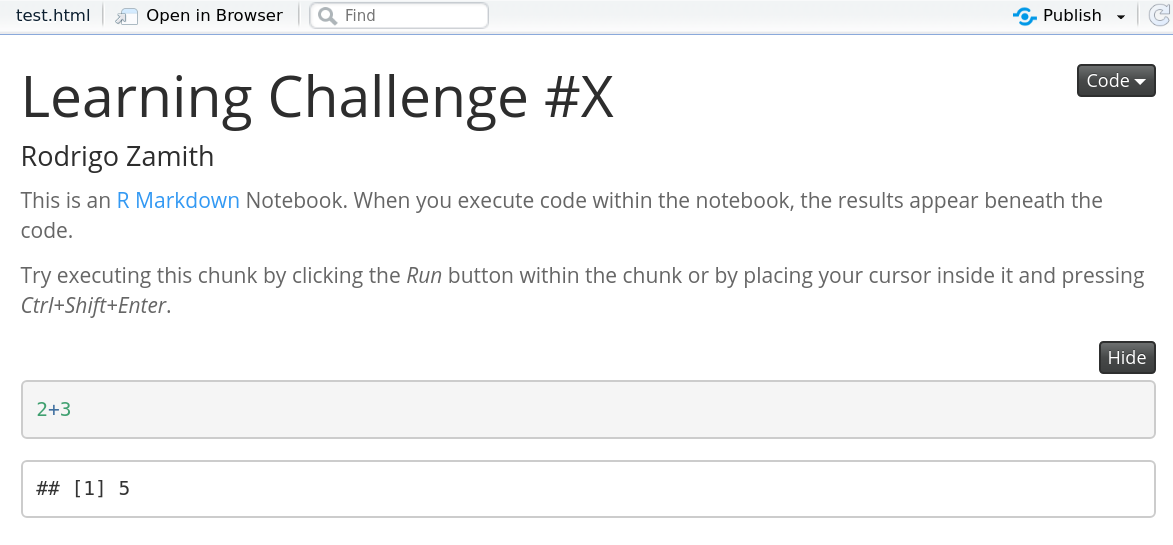Screen dimensions: 1173x545
Task: Open the Code dropdown menu
Action: pyautogui.click(x=1115, y=81)
